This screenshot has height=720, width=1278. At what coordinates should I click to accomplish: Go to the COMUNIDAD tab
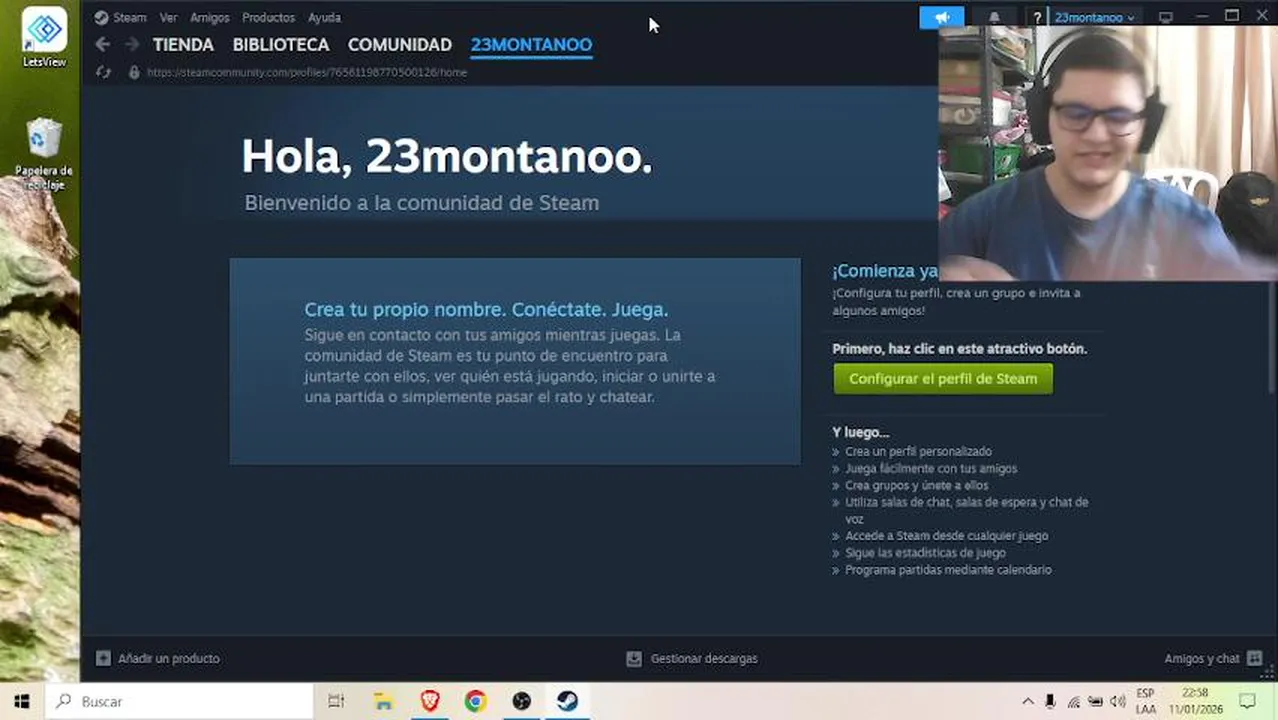tap(400, 45)
